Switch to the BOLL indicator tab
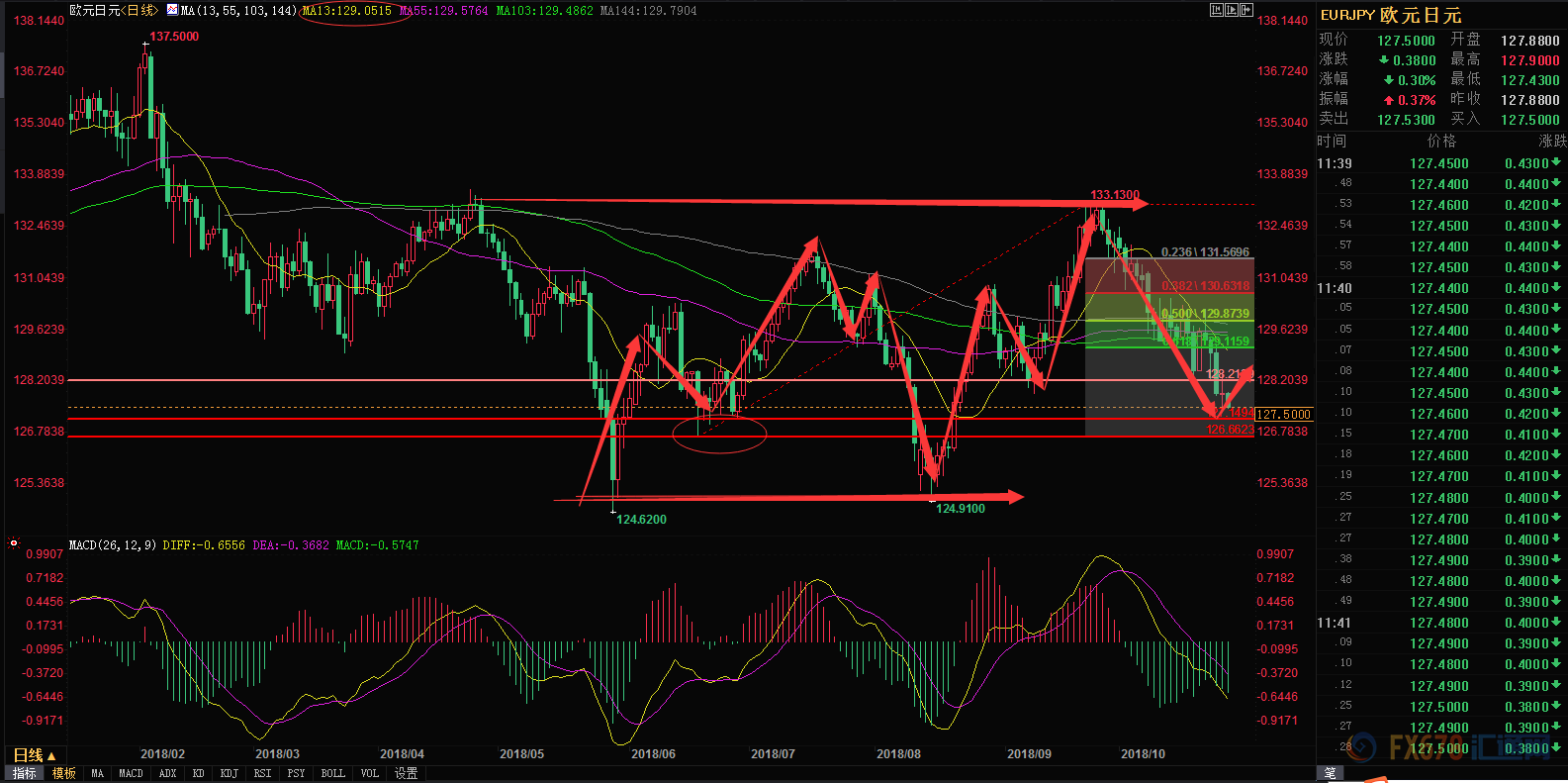Screen dimensions: 1568x783 coord(333,773)
